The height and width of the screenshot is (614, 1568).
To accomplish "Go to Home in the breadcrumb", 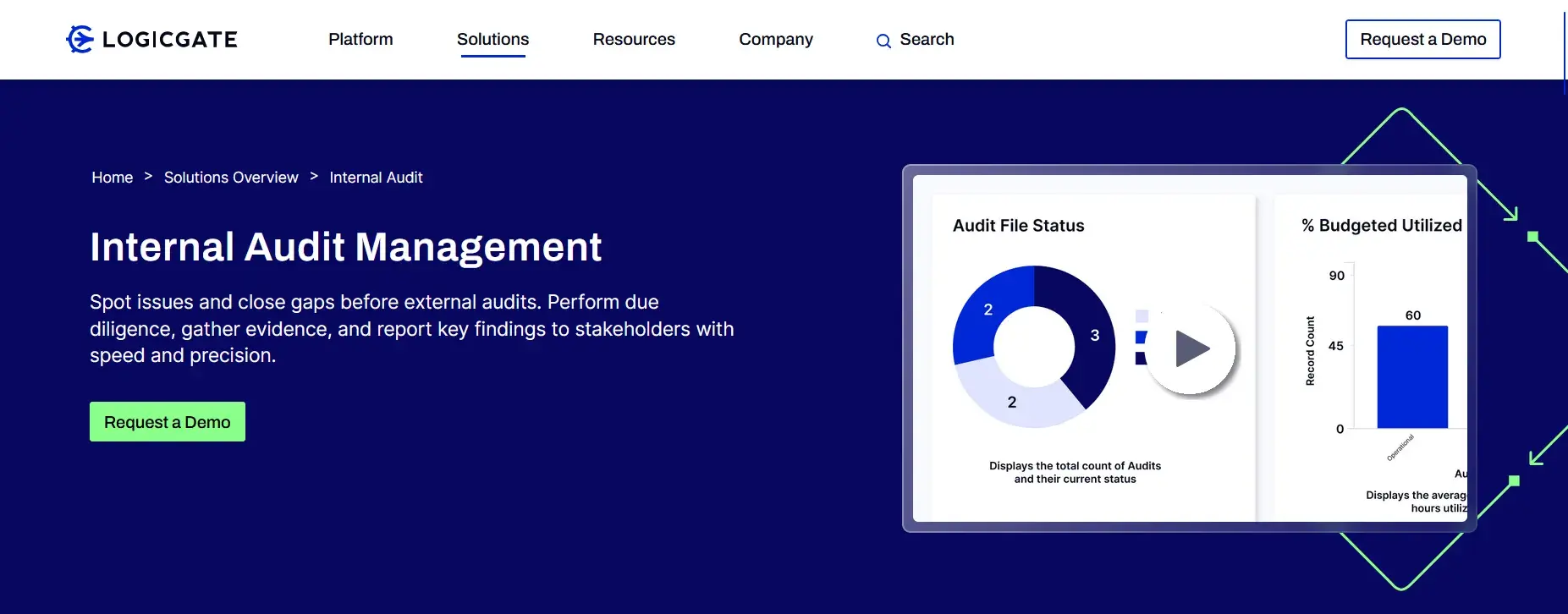I will [113, 178].
